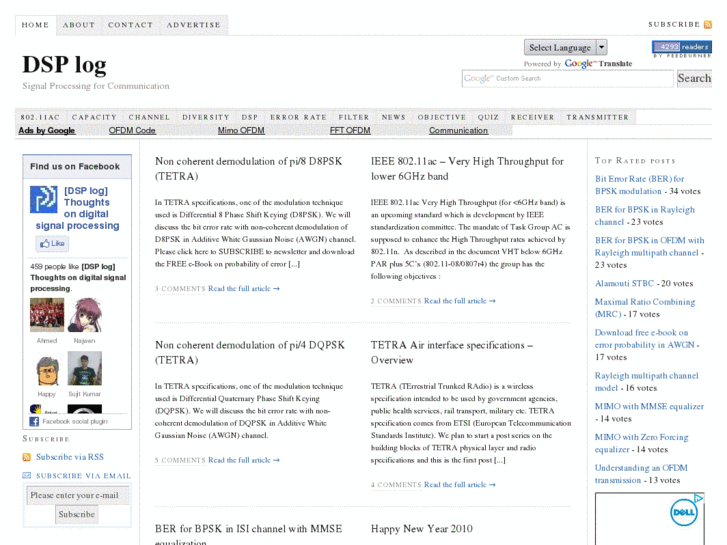Open the Select Language dropdown
The height and width of the screenshot is (545, 727).
[x=566, y=47]
